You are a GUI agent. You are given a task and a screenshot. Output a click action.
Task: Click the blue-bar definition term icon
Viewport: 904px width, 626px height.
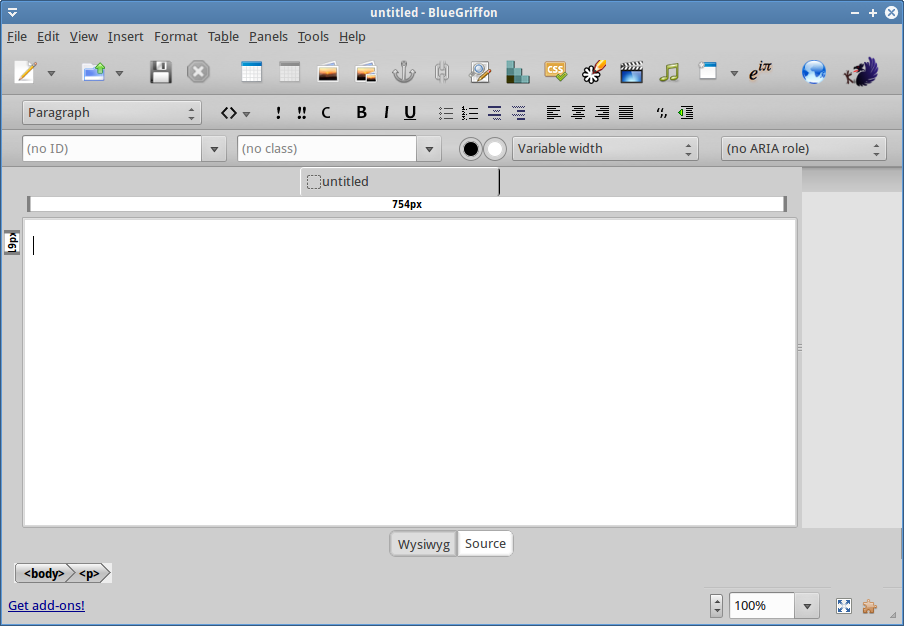pyautogui.click(x=494, y=112)
